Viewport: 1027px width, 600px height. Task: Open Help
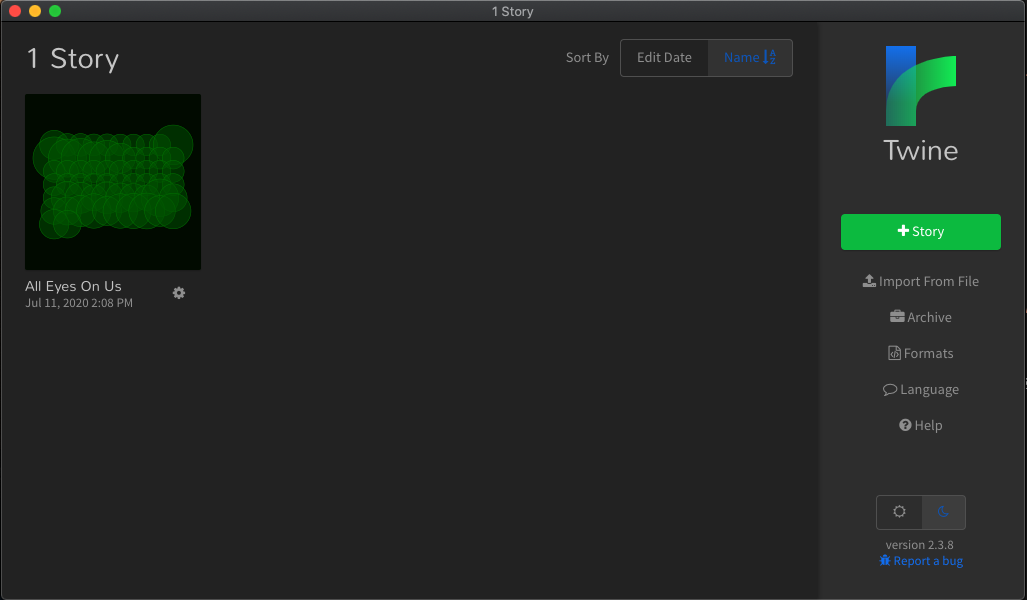pyautogui.click(x=920, y=425)
